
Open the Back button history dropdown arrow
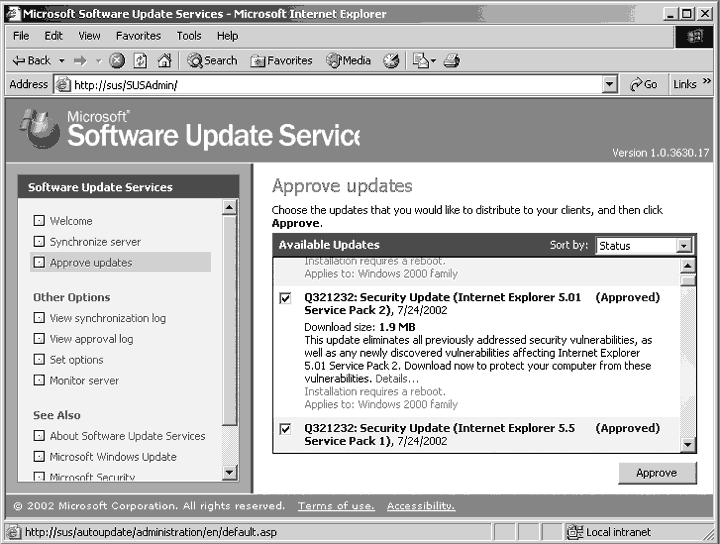click(62, 60)
